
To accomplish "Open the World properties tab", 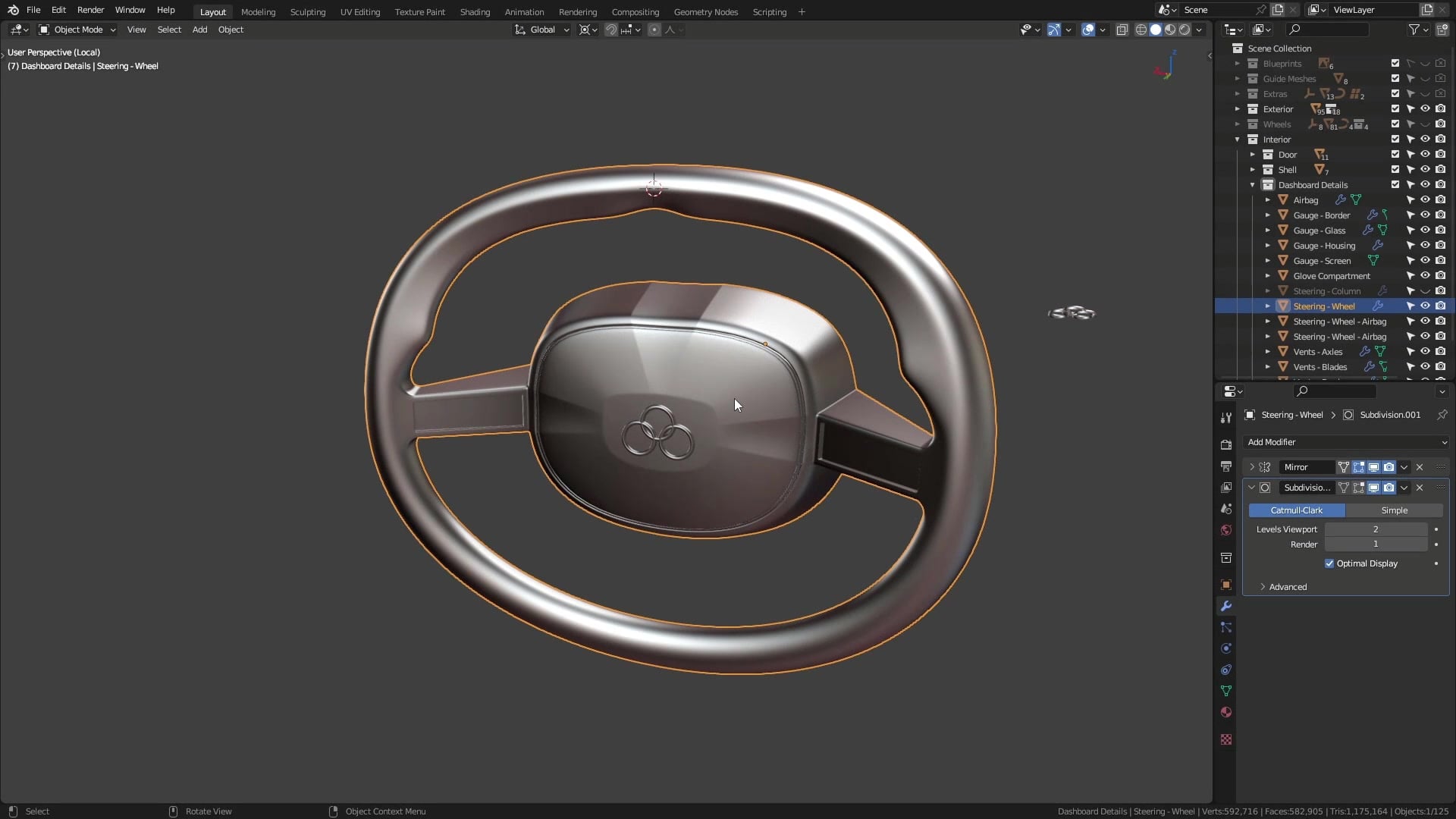I will [1226, 530].
